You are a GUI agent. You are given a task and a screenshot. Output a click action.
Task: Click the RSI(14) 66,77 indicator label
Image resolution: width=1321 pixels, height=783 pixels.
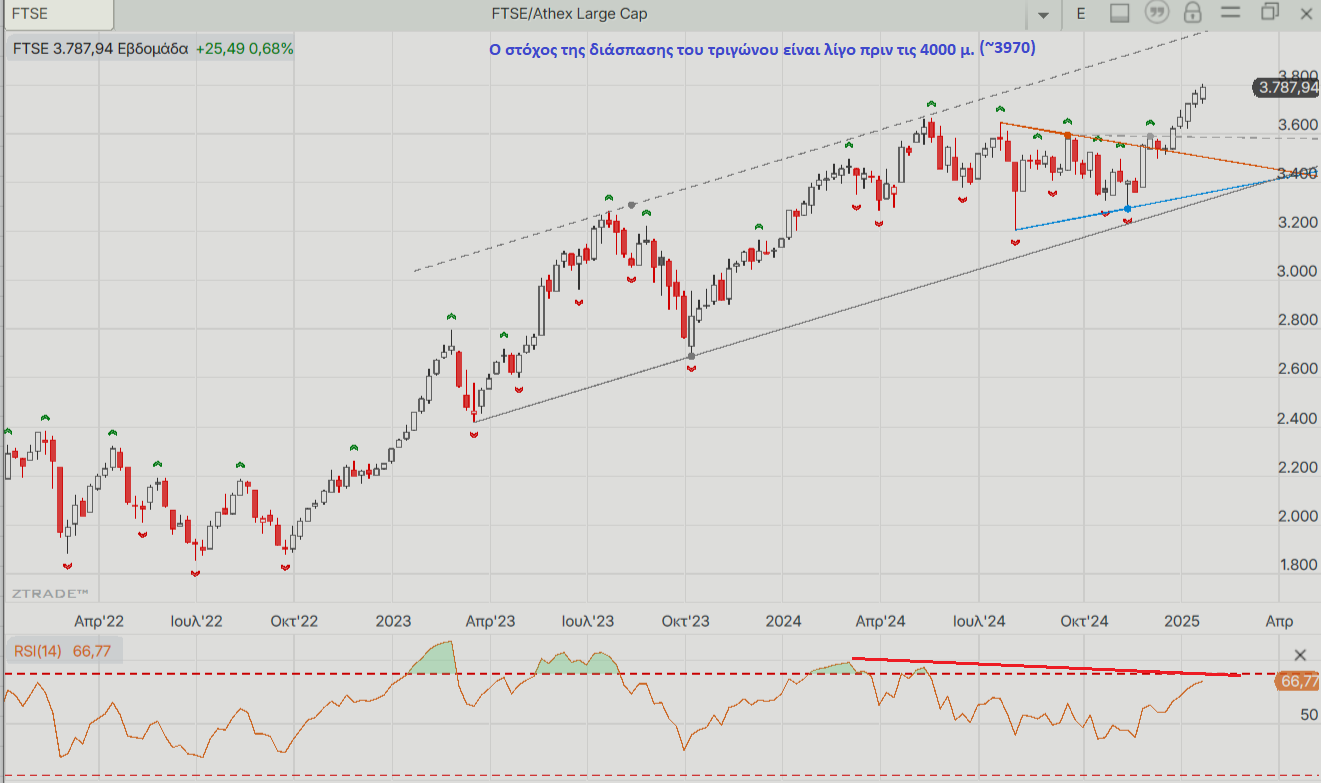click(63, 652)
